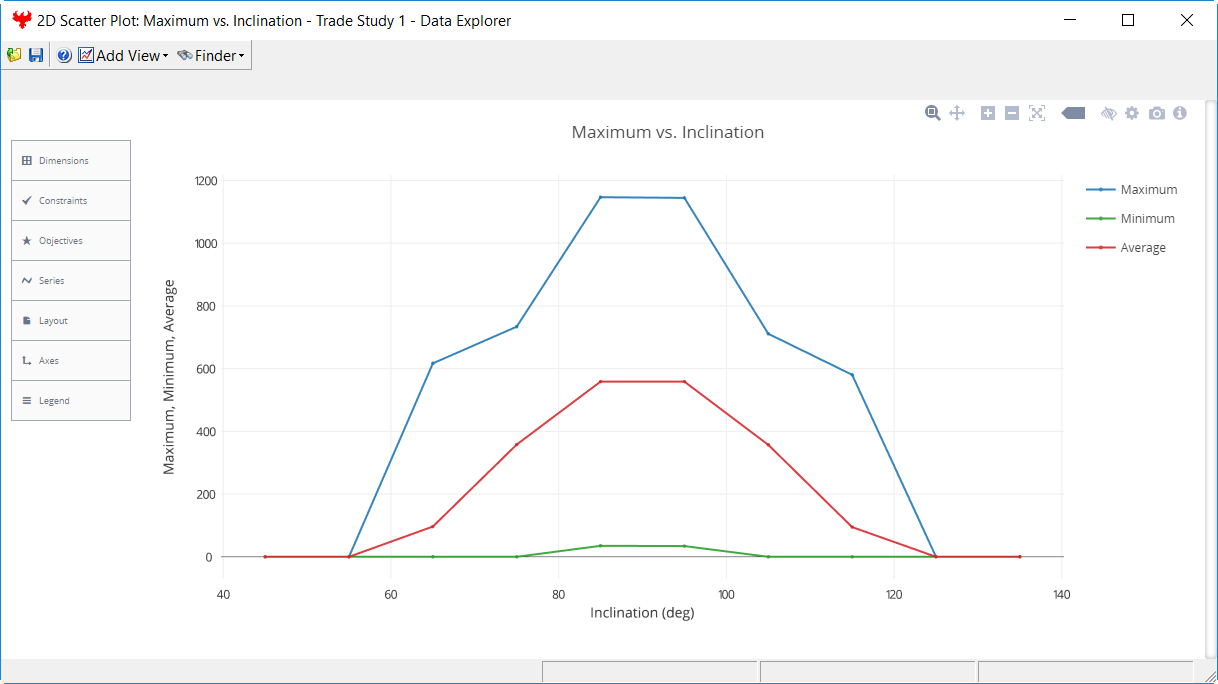Click the Series panel button

click(x=71, y=281)
